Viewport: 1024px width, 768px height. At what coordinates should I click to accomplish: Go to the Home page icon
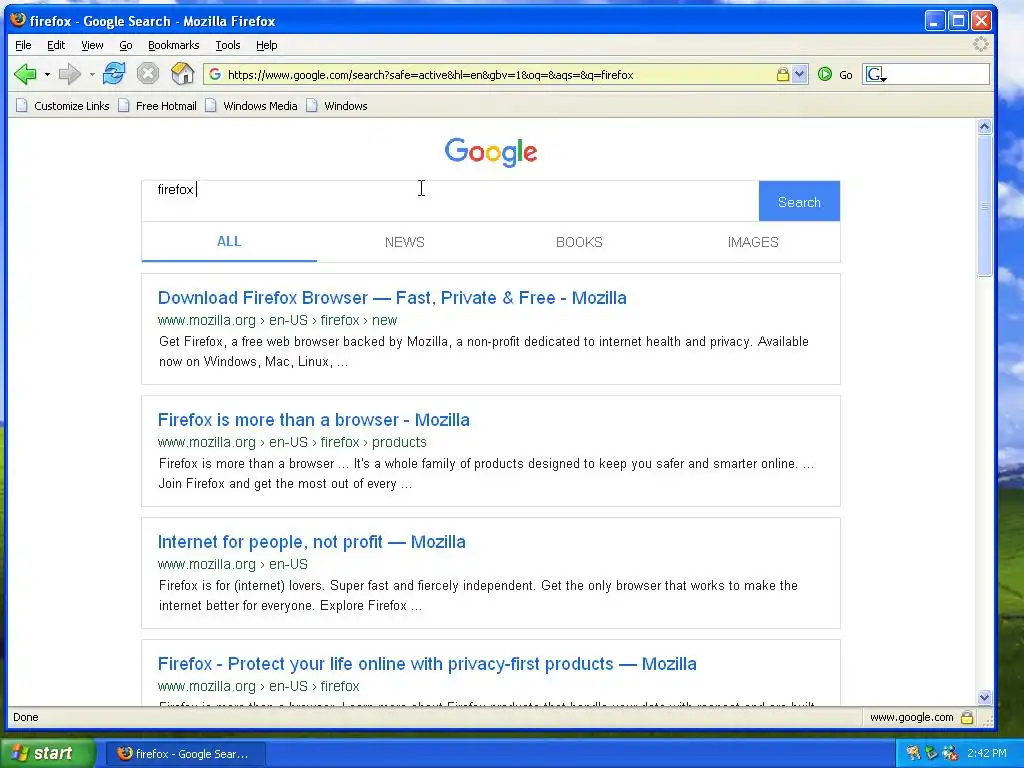point(182,73)
